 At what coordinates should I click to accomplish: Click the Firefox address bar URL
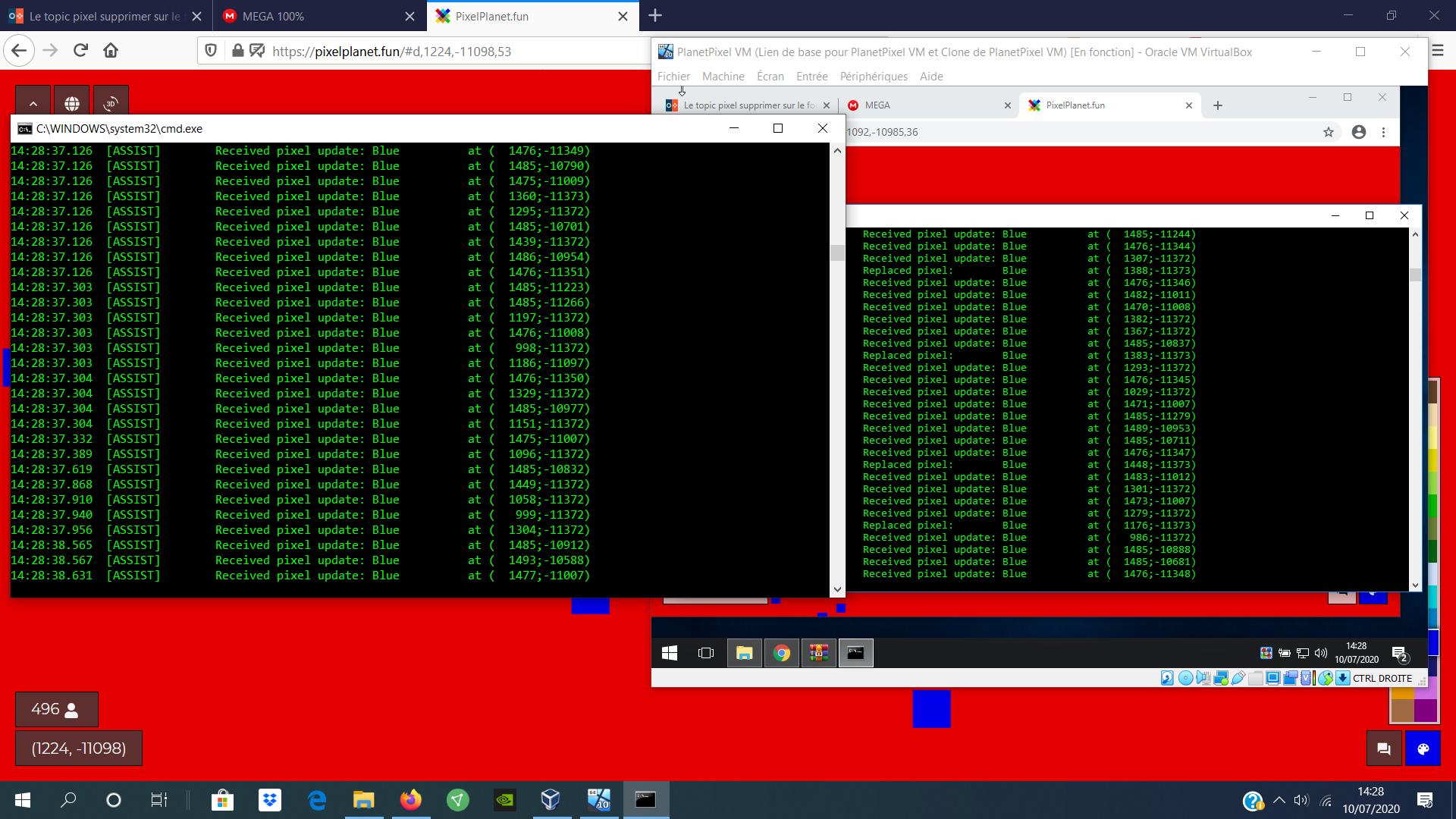[x=391, y=51]
